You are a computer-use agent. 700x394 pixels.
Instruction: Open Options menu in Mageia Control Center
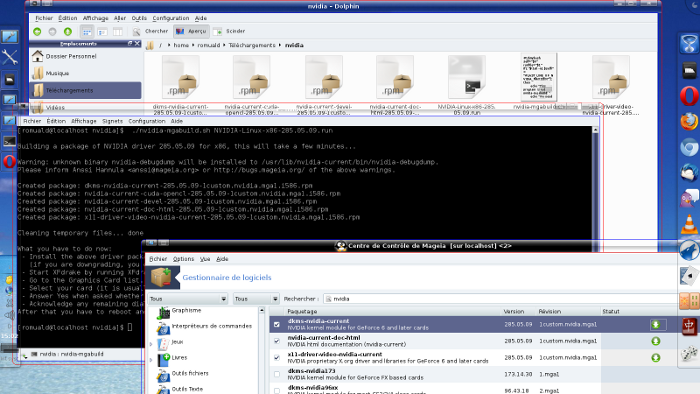(183, 259)
